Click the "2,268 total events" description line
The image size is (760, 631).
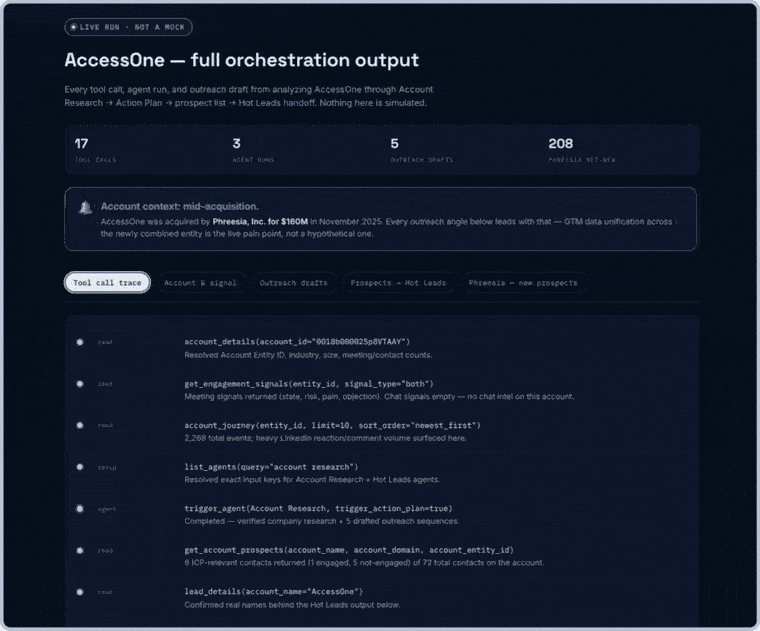click(x=325, y=438)
